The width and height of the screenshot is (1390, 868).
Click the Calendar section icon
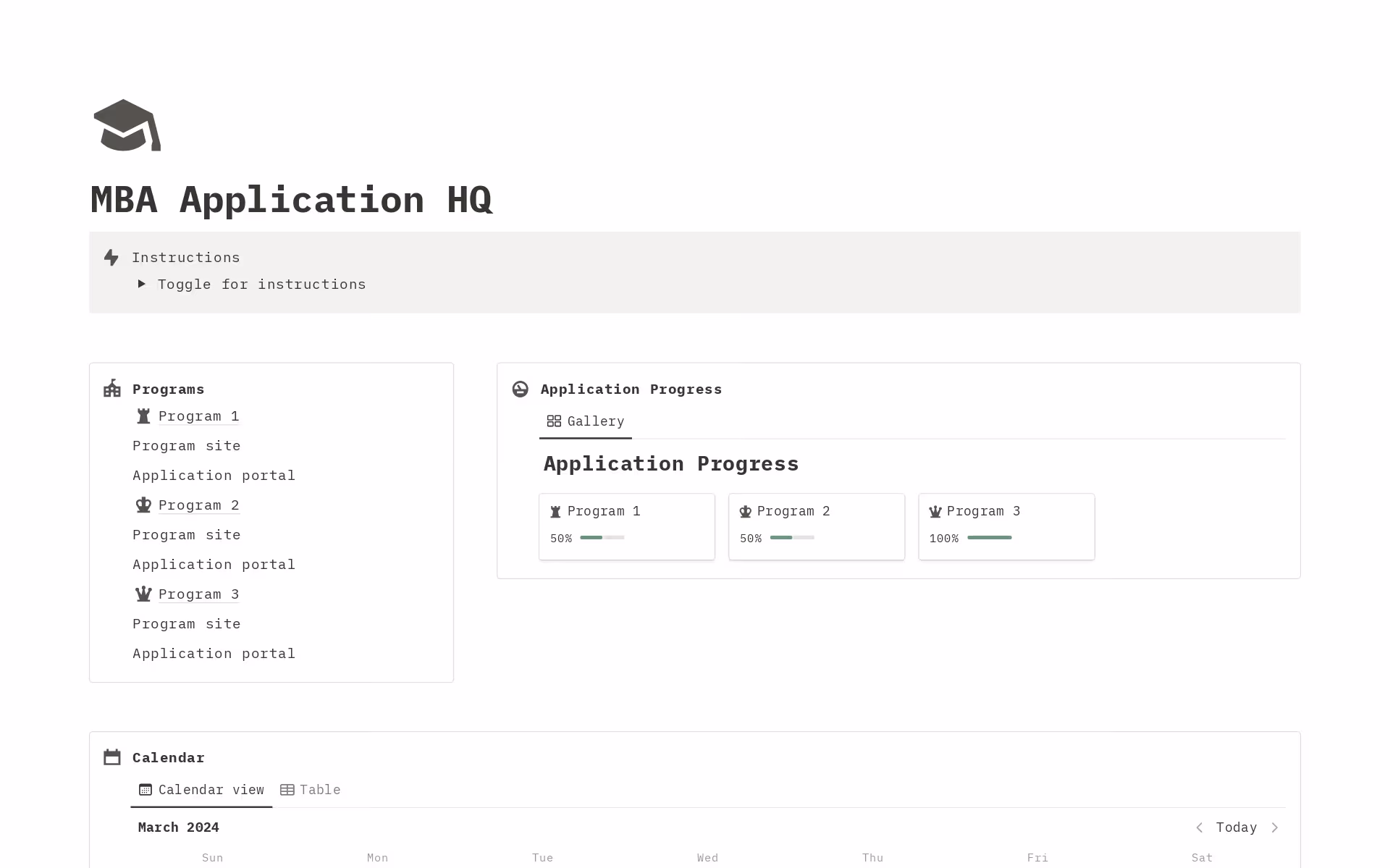112,757
